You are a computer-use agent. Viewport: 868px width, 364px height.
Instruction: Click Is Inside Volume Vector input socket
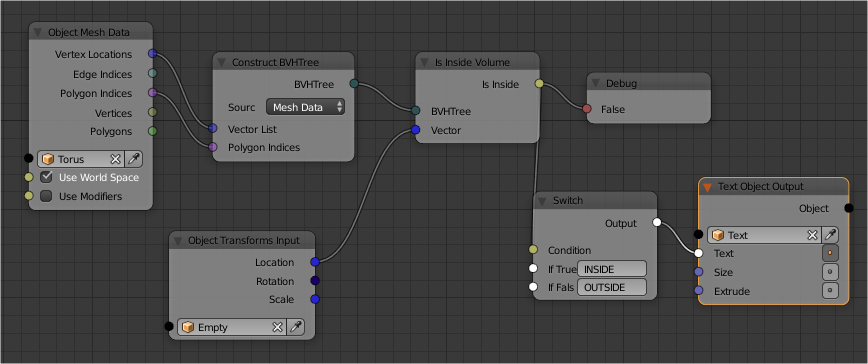416,130
